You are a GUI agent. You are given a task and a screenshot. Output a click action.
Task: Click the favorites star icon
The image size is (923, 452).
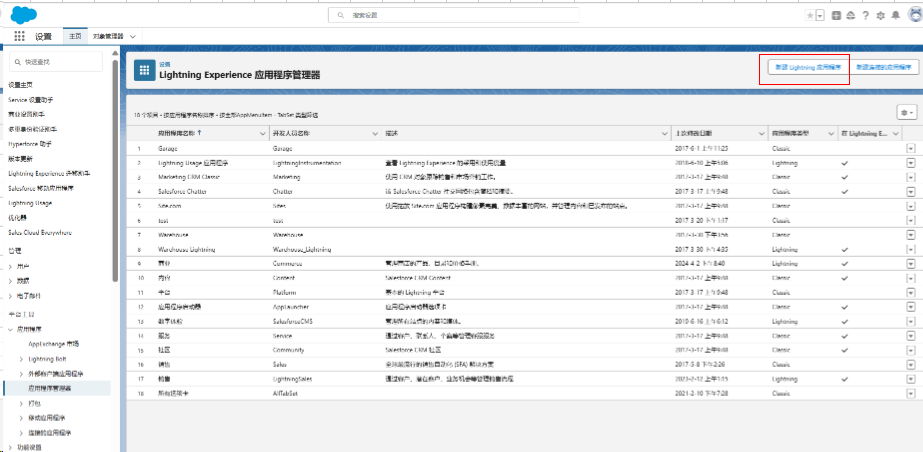tap(810, 15)
